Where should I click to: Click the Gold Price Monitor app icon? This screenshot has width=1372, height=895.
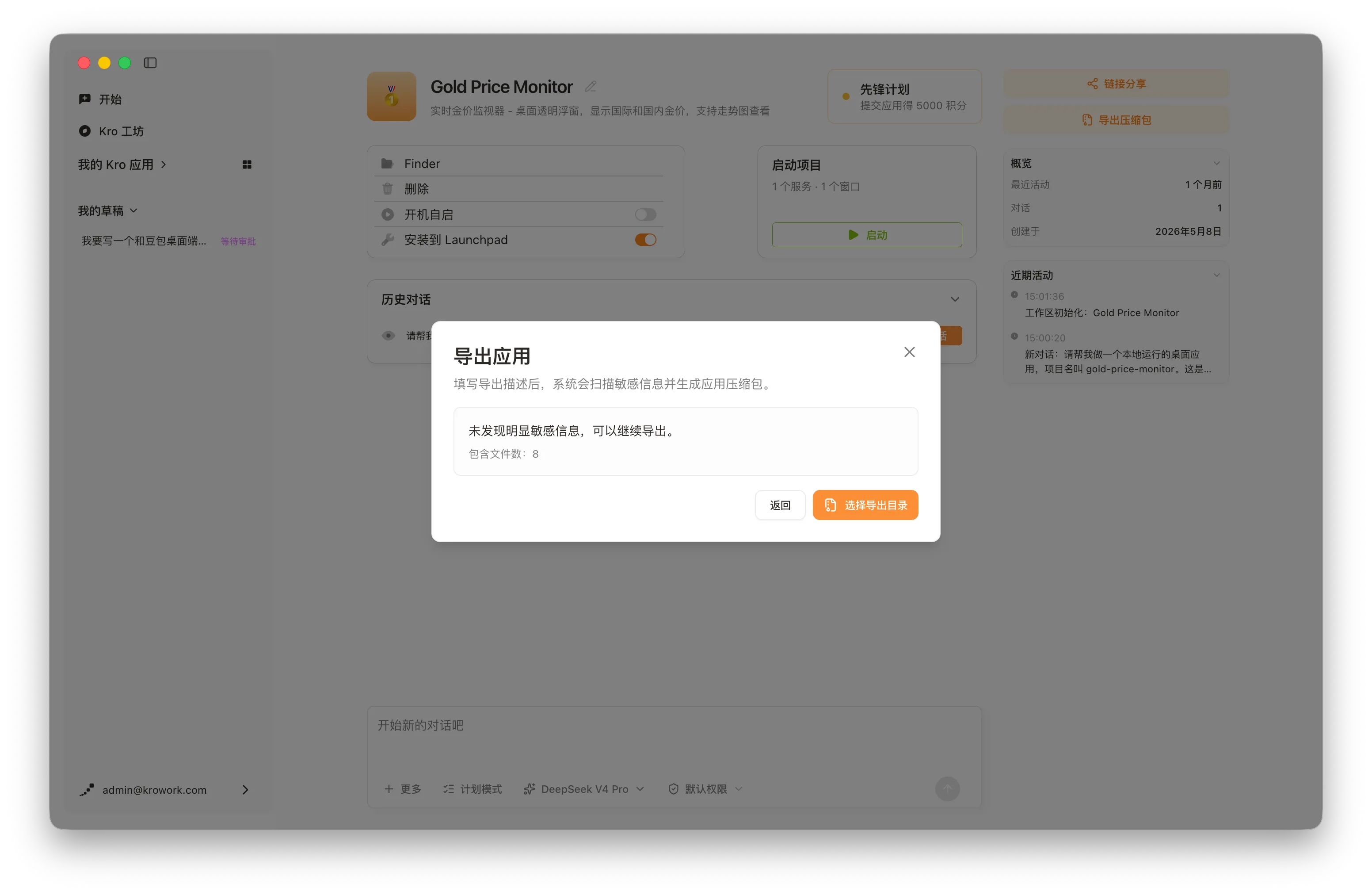coord(392,96)
